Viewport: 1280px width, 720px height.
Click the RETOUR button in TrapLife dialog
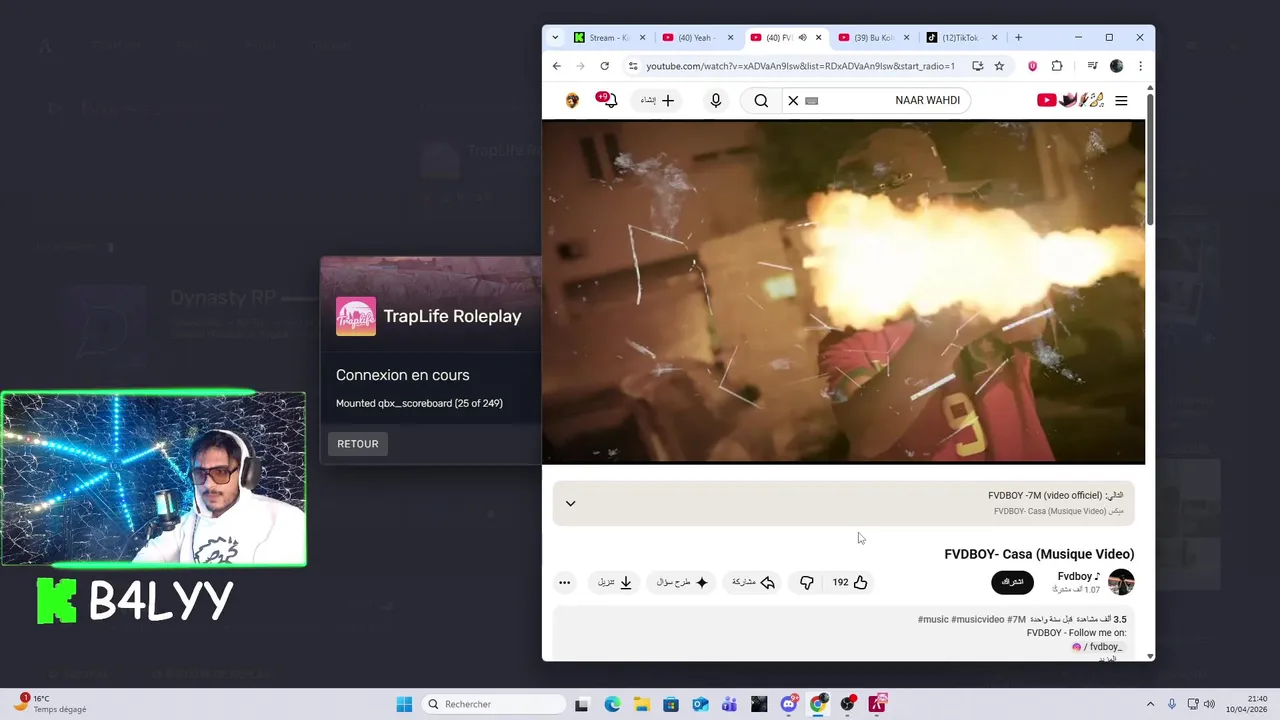(357, 444)
